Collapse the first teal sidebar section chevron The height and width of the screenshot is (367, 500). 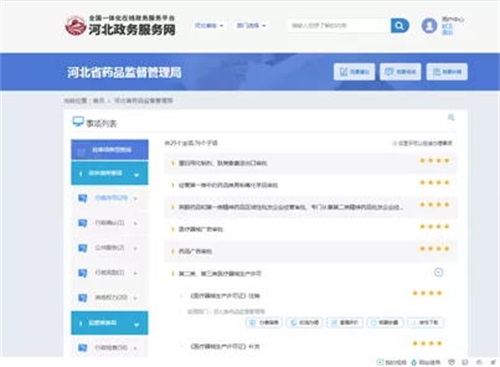coord(136,174)
